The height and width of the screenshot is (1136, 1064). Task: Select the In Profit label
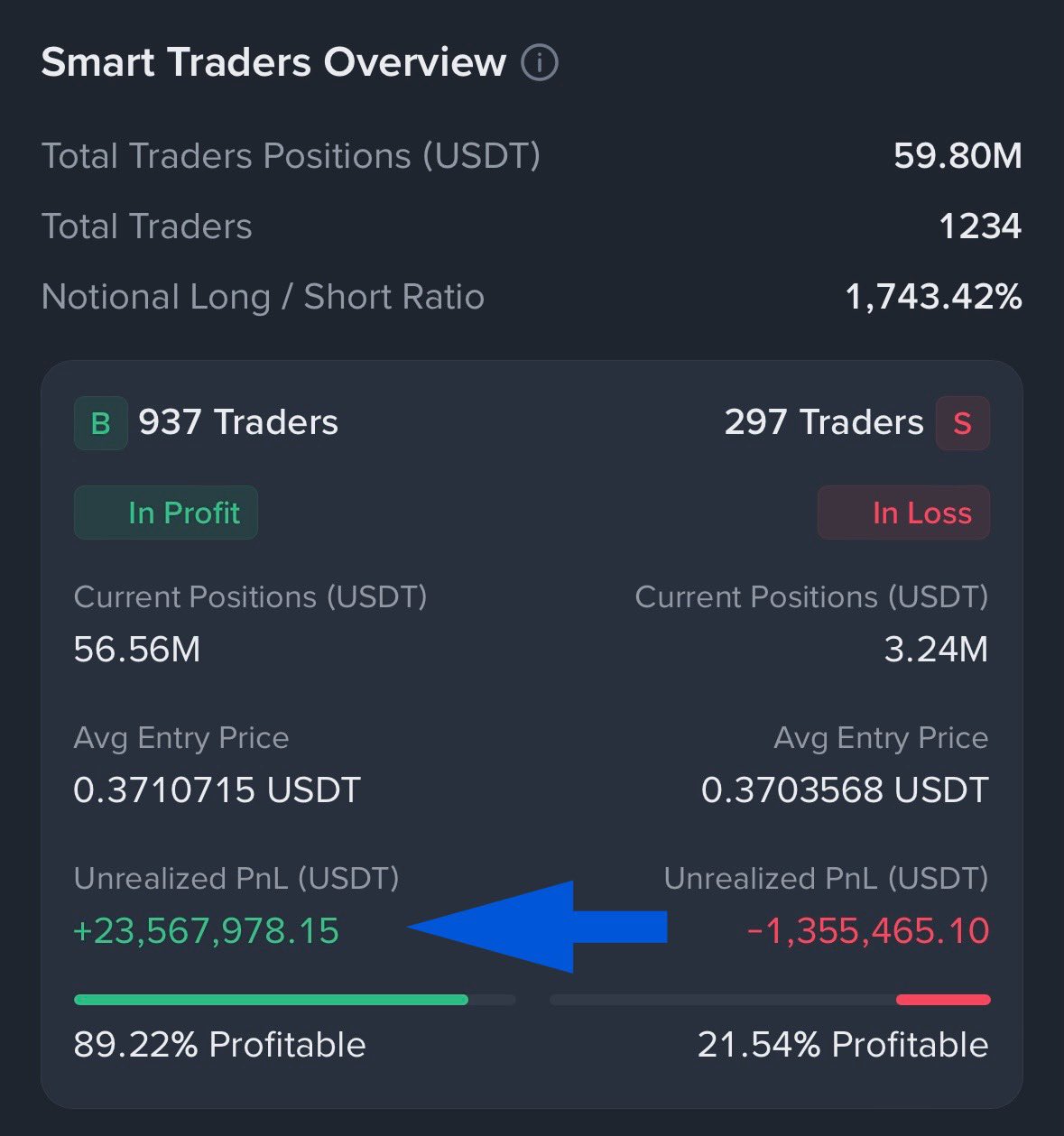(x=166, y=513)
